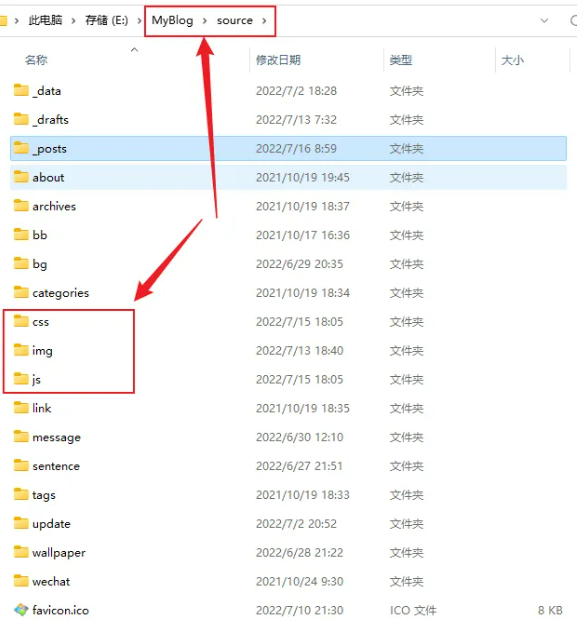The height and width of the screenshot is (620, 577).
Task: Sort by 名称 column header
Action: point(36,60)
